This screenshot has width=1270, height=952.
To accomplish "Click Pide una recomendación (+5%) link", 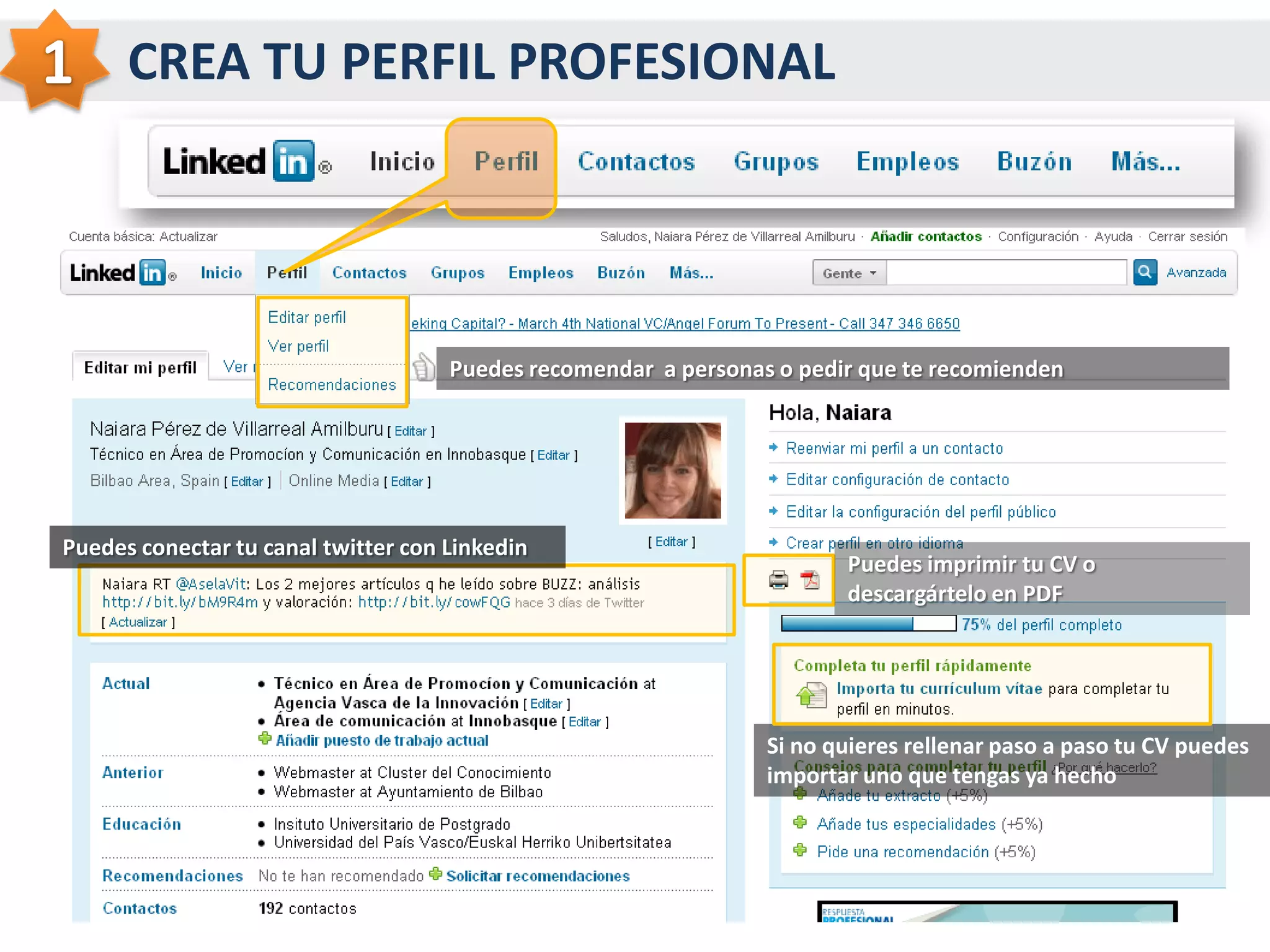I will click(926, 852).
